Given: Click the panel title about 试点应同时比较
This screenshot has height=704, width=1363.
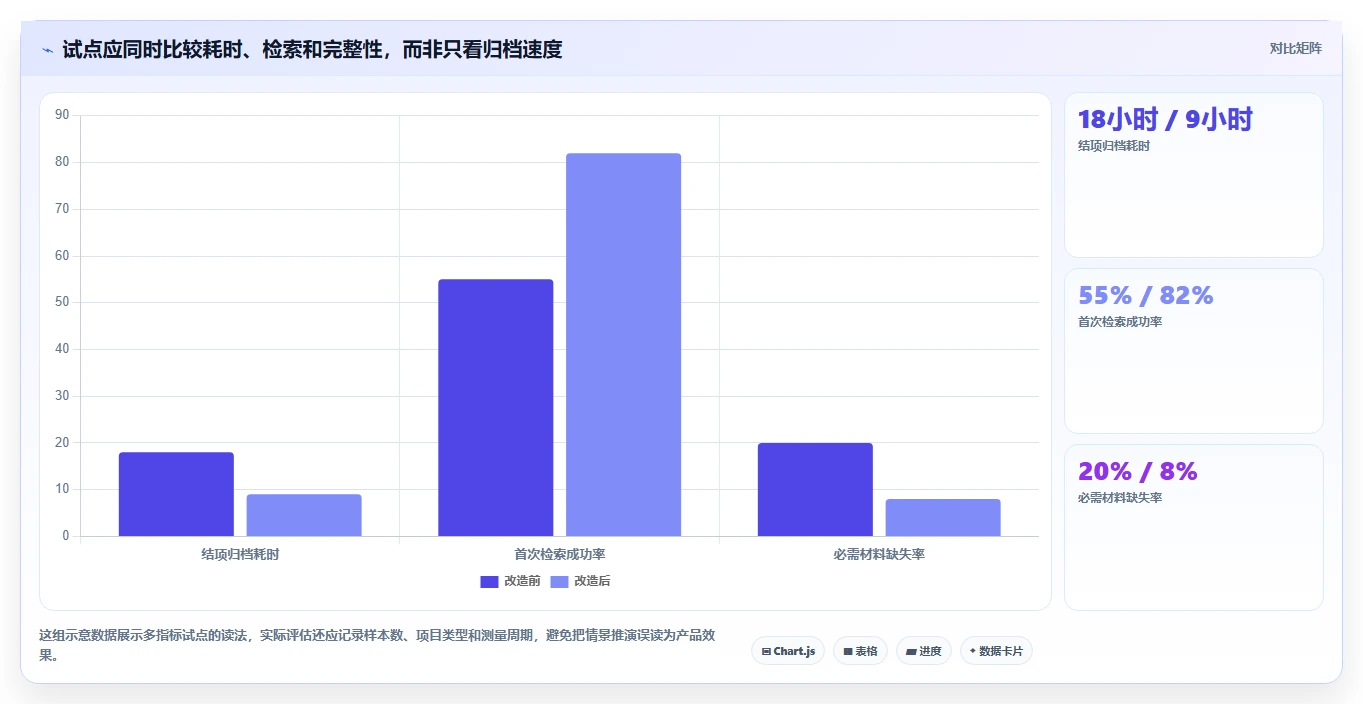Looking at the screenshot, I should click(x=312, y=49).
